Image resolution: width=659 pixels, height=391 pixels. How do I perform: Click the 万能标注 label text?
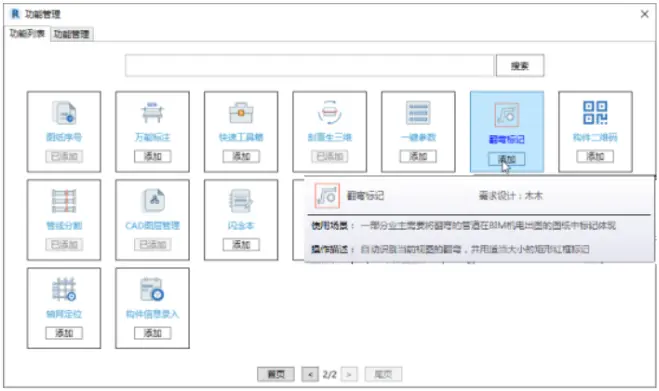pos(153,137)
